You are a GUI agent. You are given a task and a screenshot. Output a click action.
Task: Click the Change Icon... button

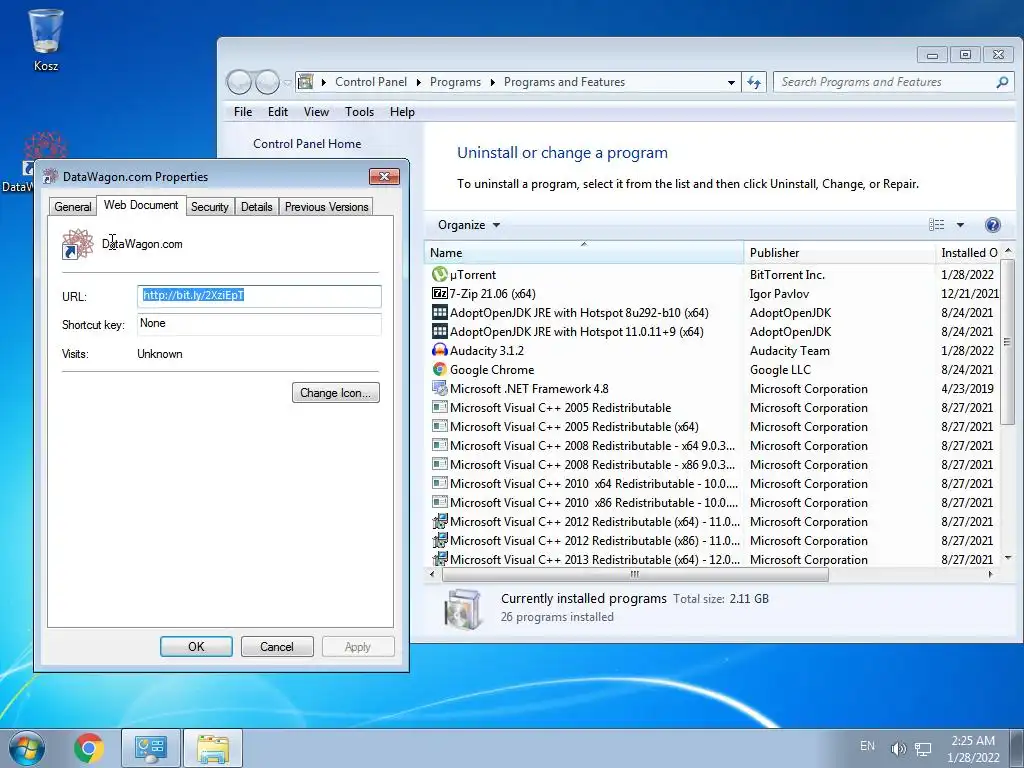tap(336, 393)
